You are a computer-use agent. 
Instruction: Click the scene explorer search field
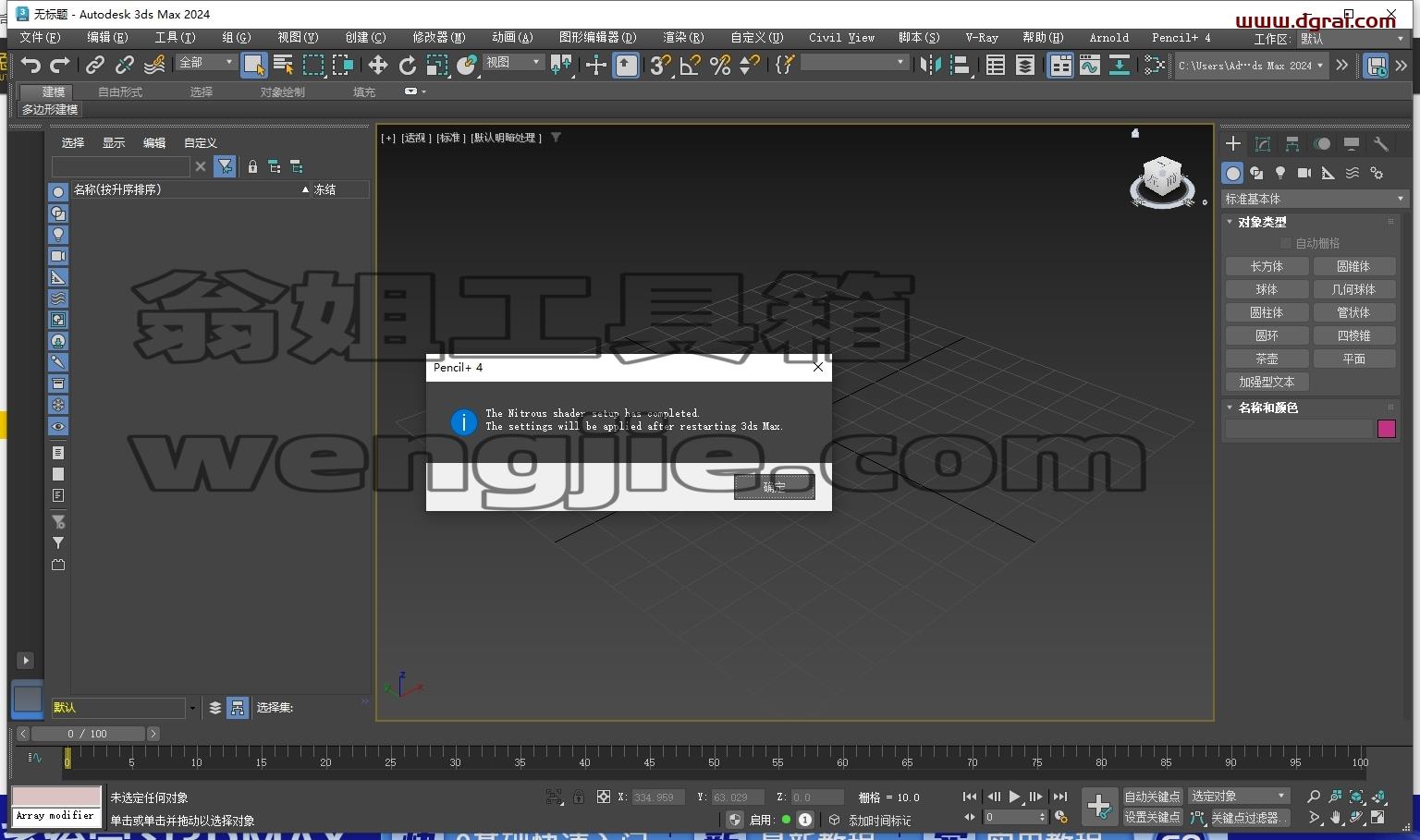click(x=120, y=166)
